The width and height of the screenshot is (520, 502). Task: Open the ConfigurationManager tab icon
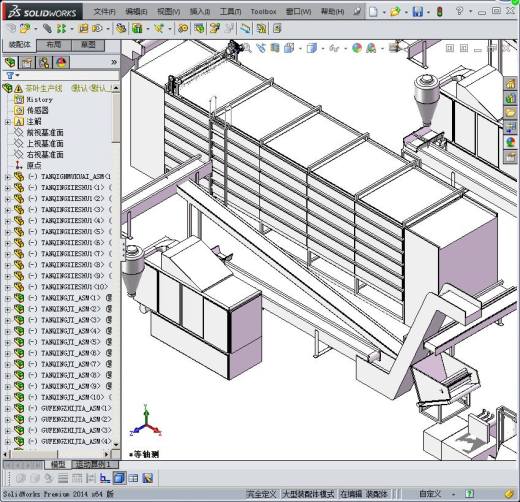click(44, 62)
